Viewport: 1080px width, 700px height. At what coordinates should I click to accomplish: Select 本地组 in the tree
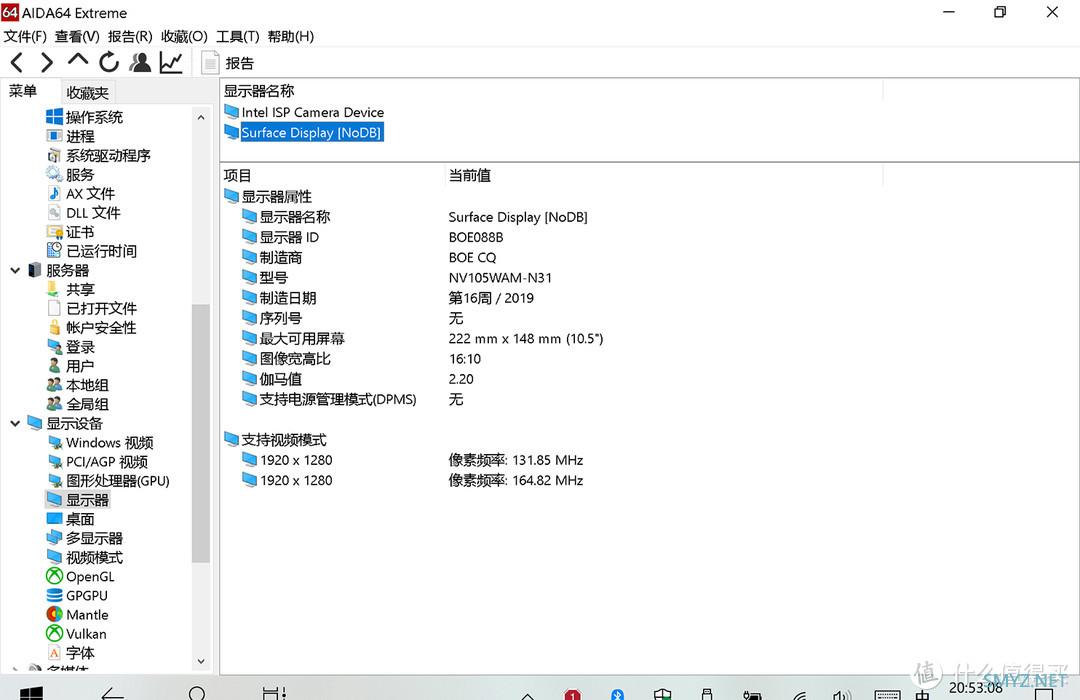pyautogui.click(x=78, y=385)
